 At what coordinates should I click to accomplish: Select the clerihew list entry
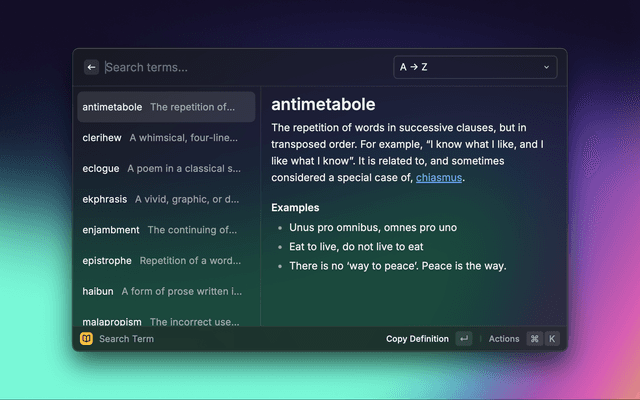point(166,138)
